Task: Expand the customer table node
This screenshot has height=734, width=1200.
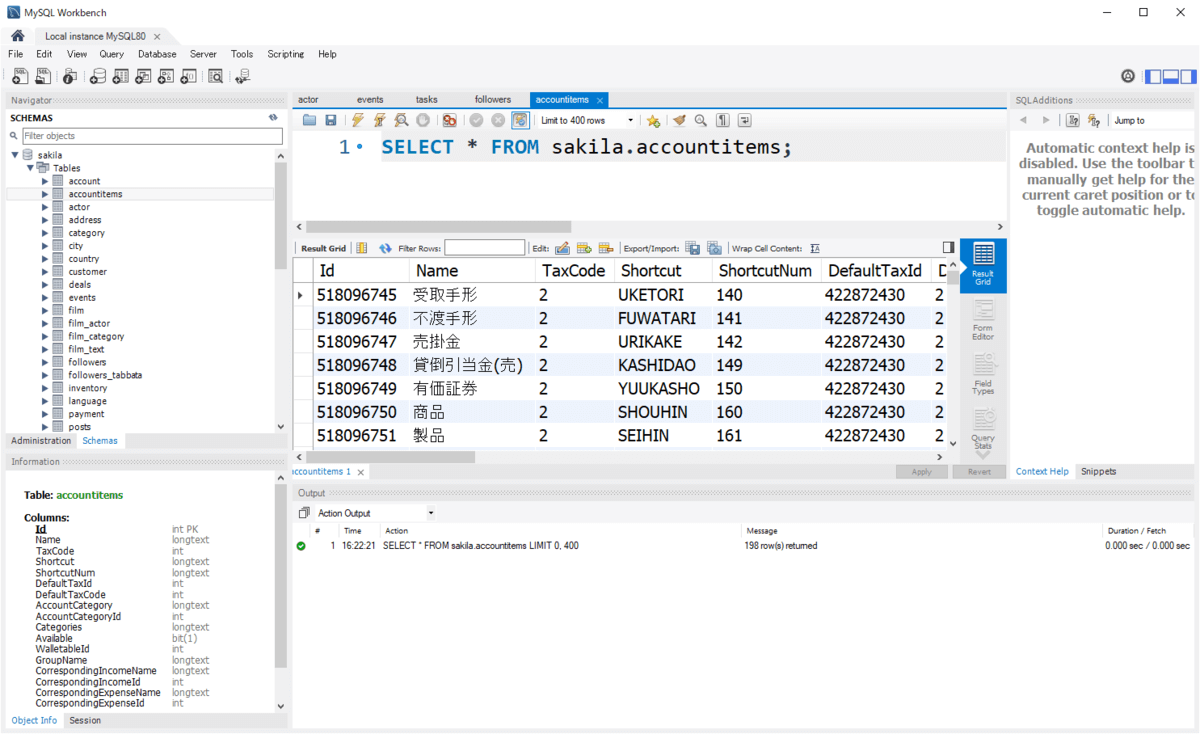Action: pyautogui.click(x=45, y=272)
